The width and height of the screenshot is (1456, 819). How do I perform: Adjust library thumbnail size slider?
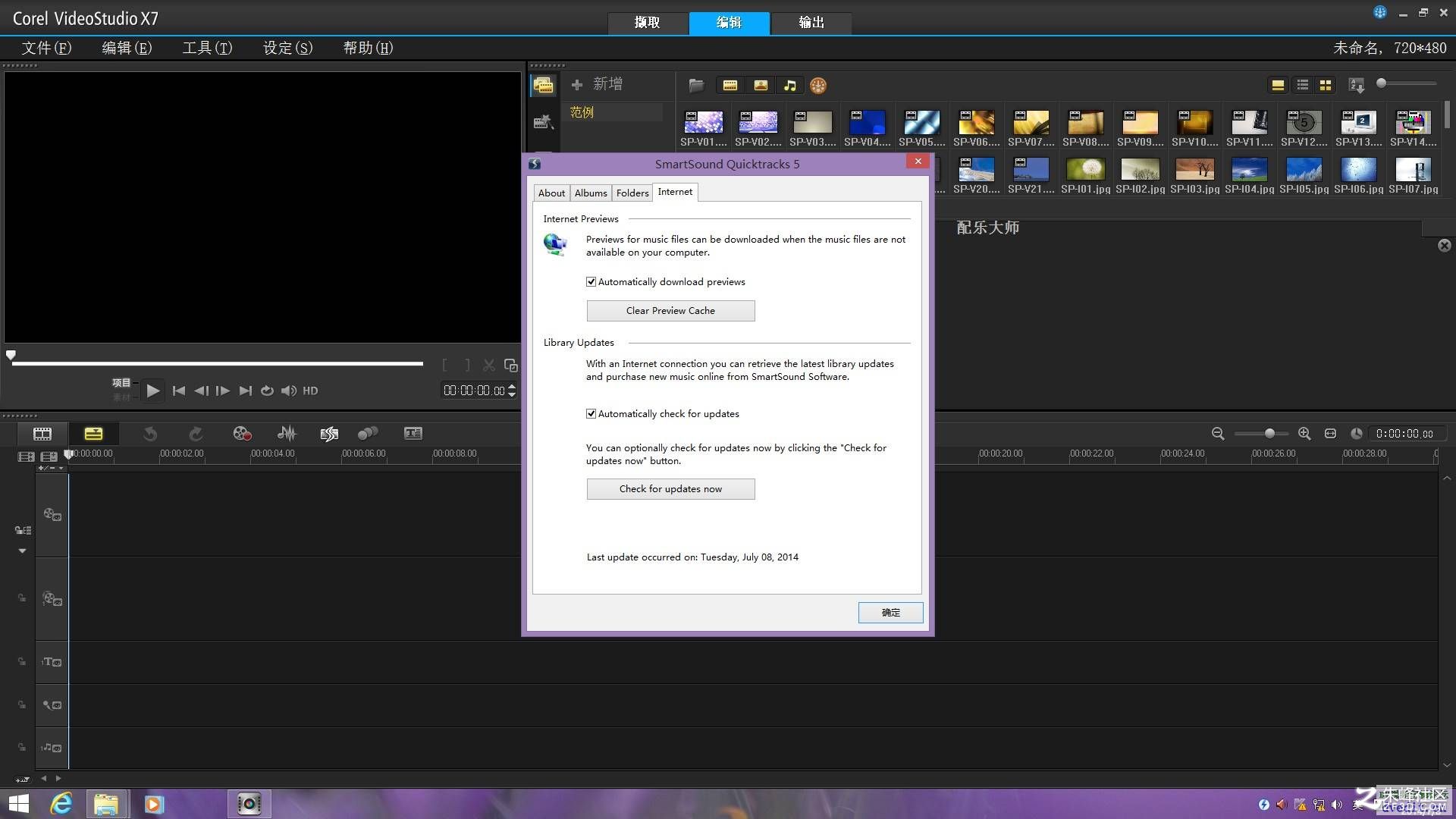tap(1382, 83)
